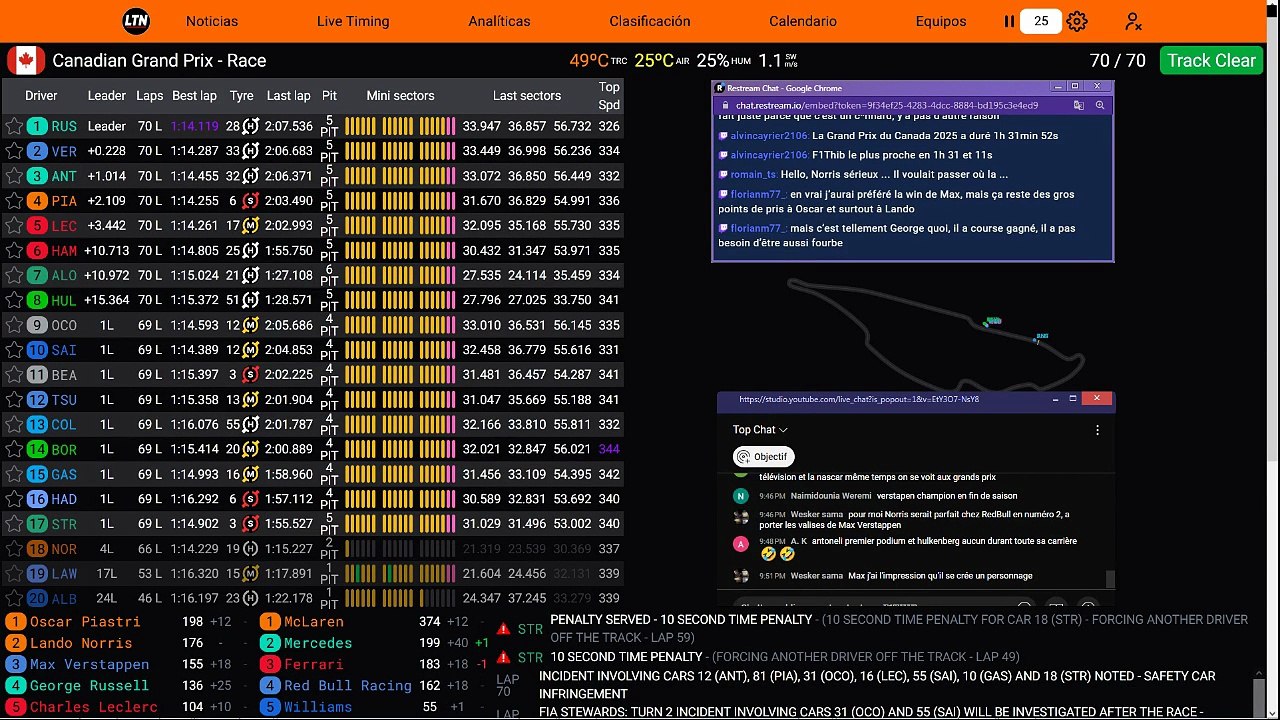Screen dimensions: 1280x720
Task: Click Restream Chat window favicon
Action: (719, 88)
